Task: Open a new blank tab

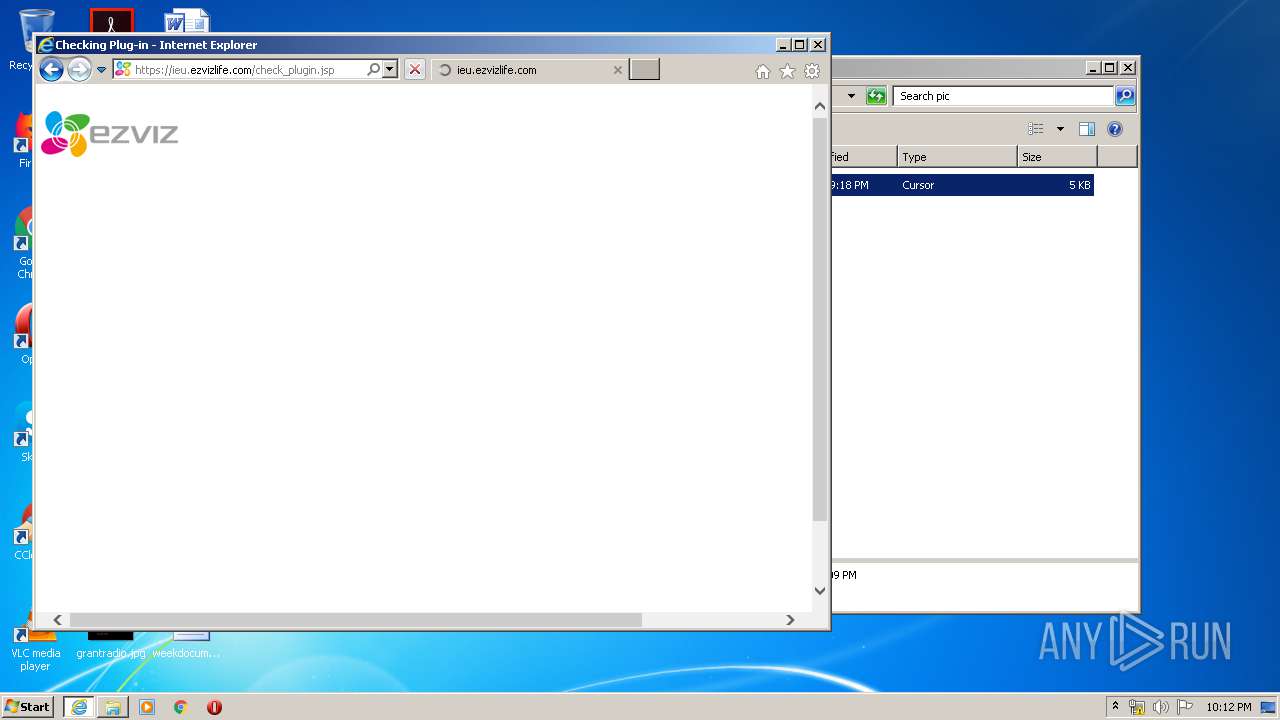Action: tap(644, 70)
